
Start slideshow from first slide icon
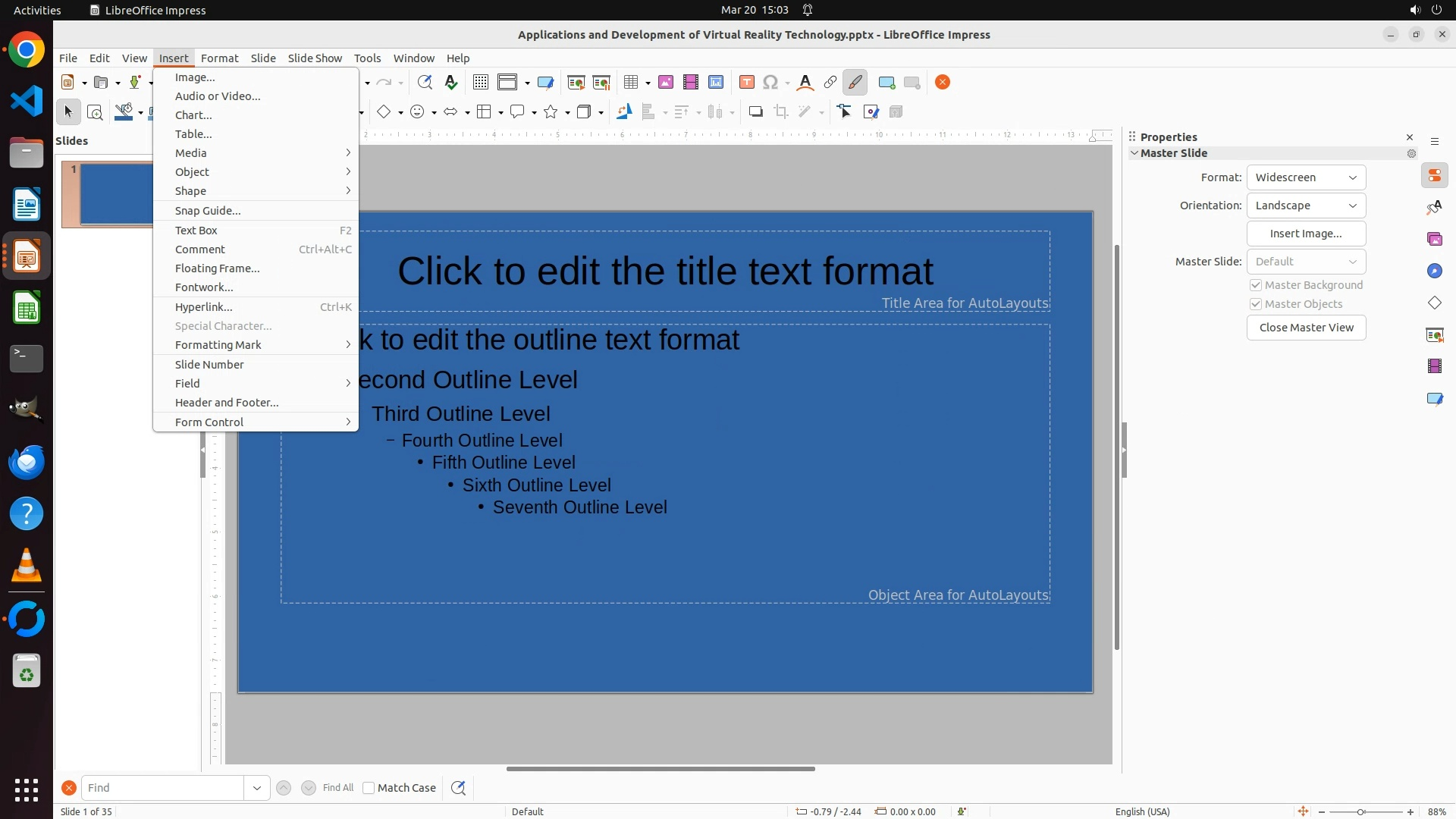point(576,83)
